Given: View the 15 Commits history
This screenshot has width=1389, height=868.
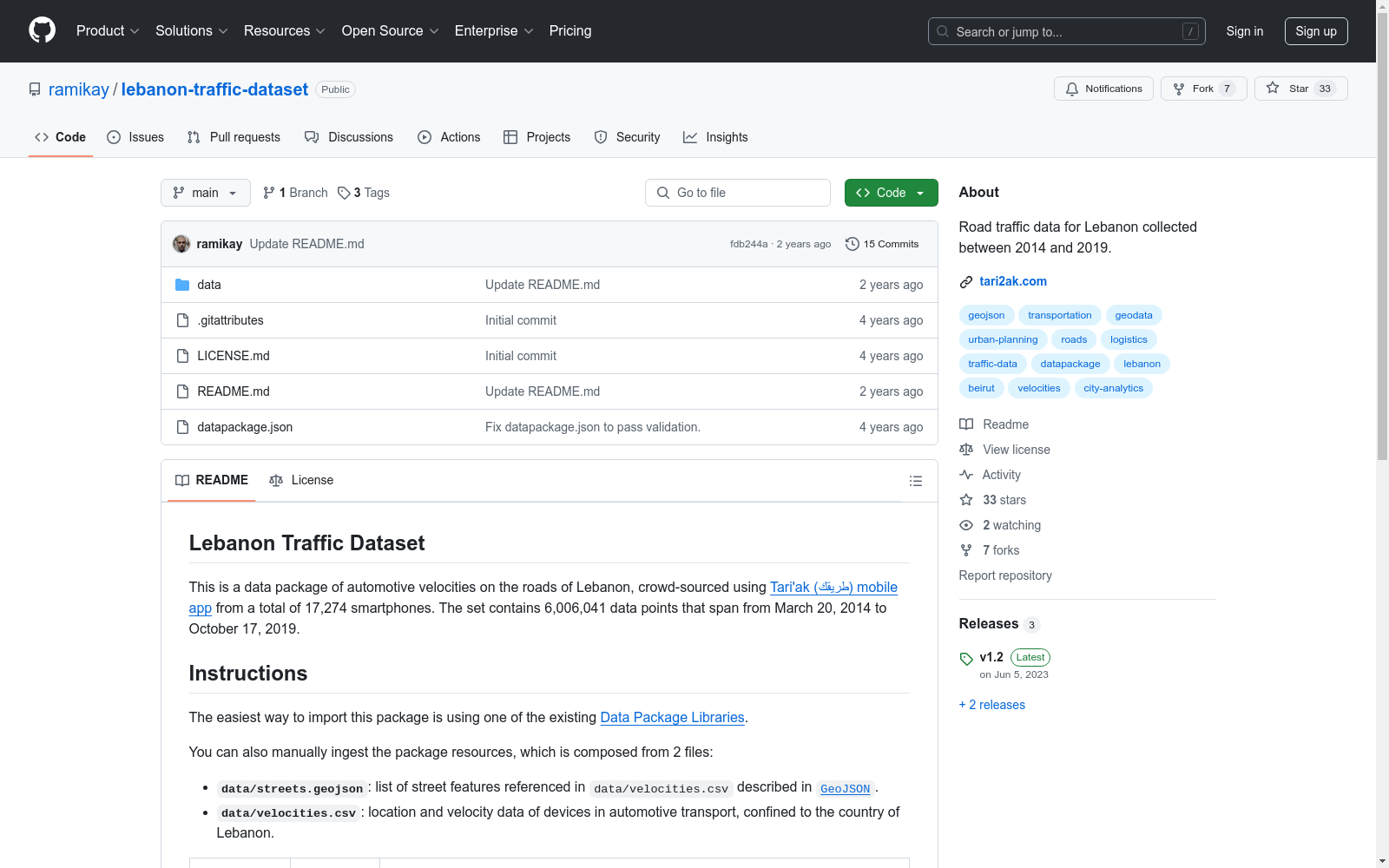Looking at the screenshot, I should coord(882,244).
